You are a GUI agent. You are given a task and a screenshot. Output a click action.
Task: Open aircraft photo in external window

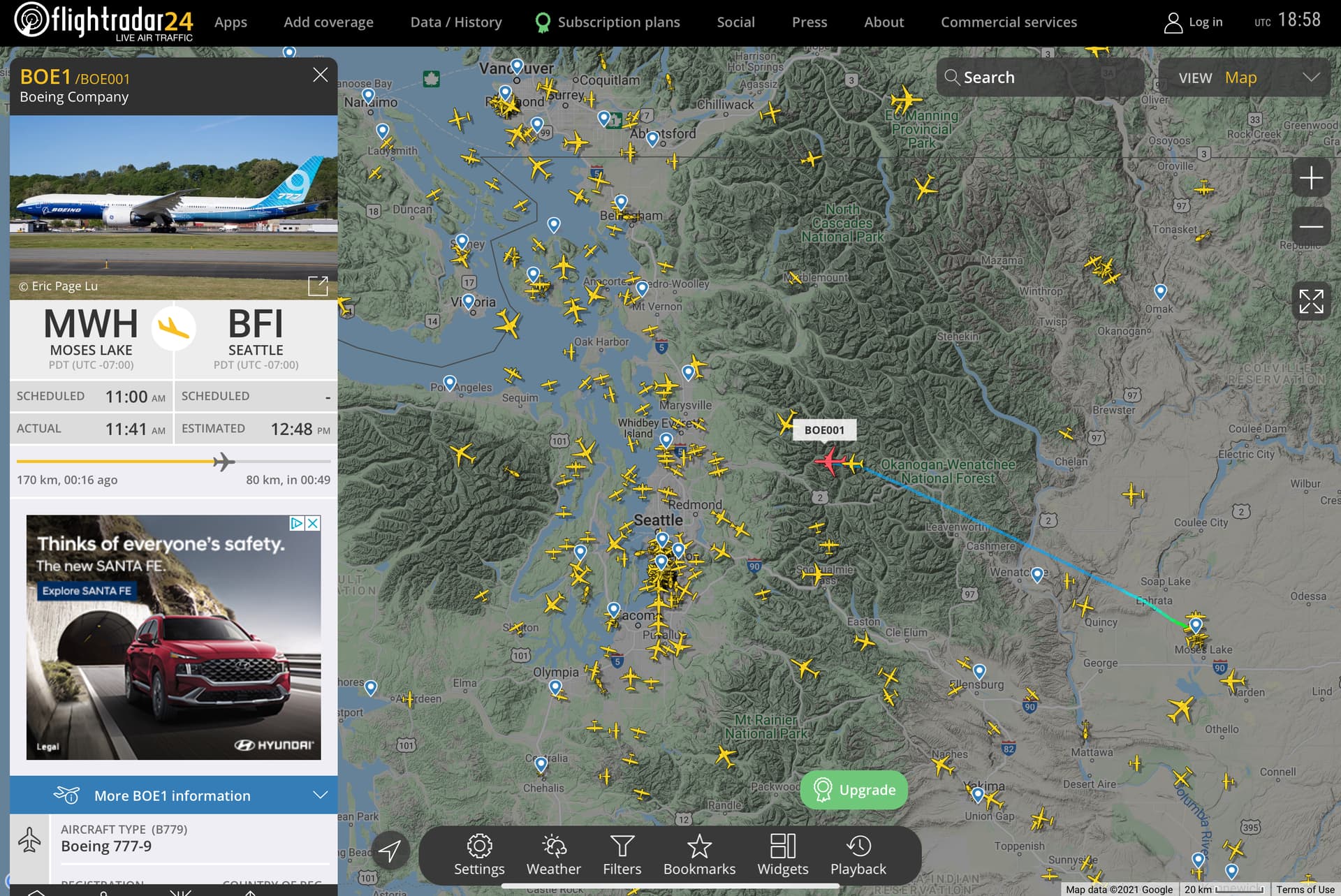318,286
